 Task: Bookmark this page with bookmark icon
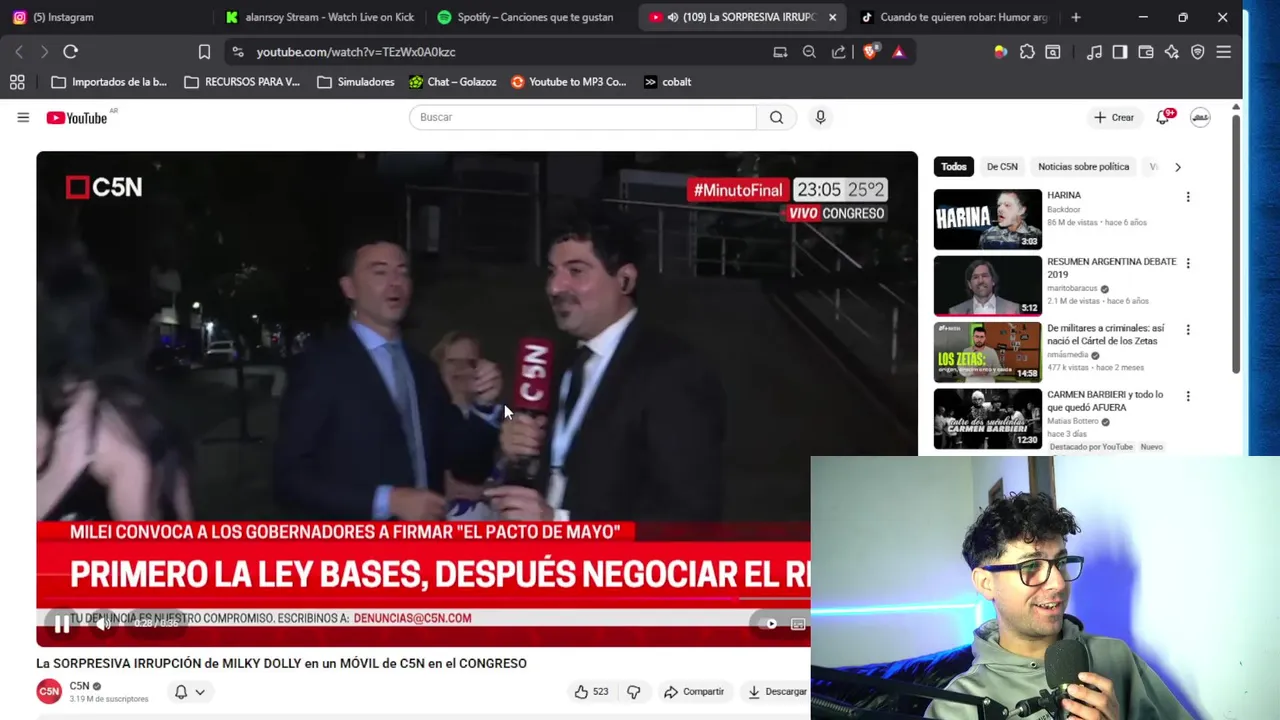(204, 52)
